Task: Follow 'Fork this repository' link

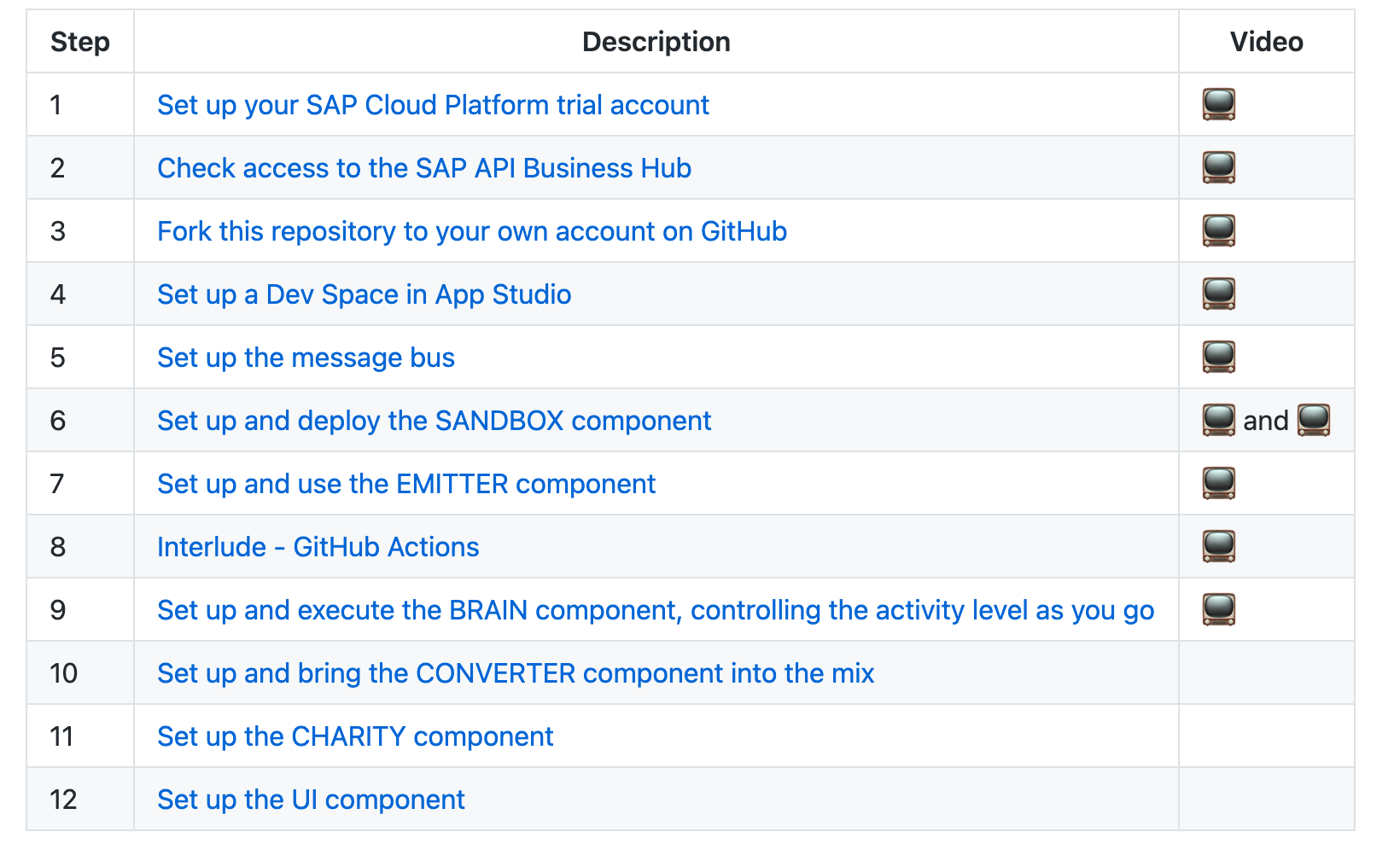Action: pyautogui.click(x=472, y=231)
